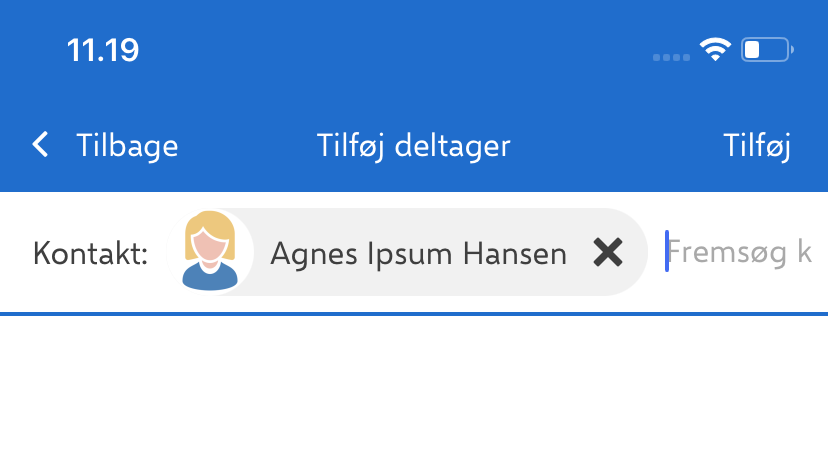
Task: Tap the cellular signal dots
Action: [671, 56]
